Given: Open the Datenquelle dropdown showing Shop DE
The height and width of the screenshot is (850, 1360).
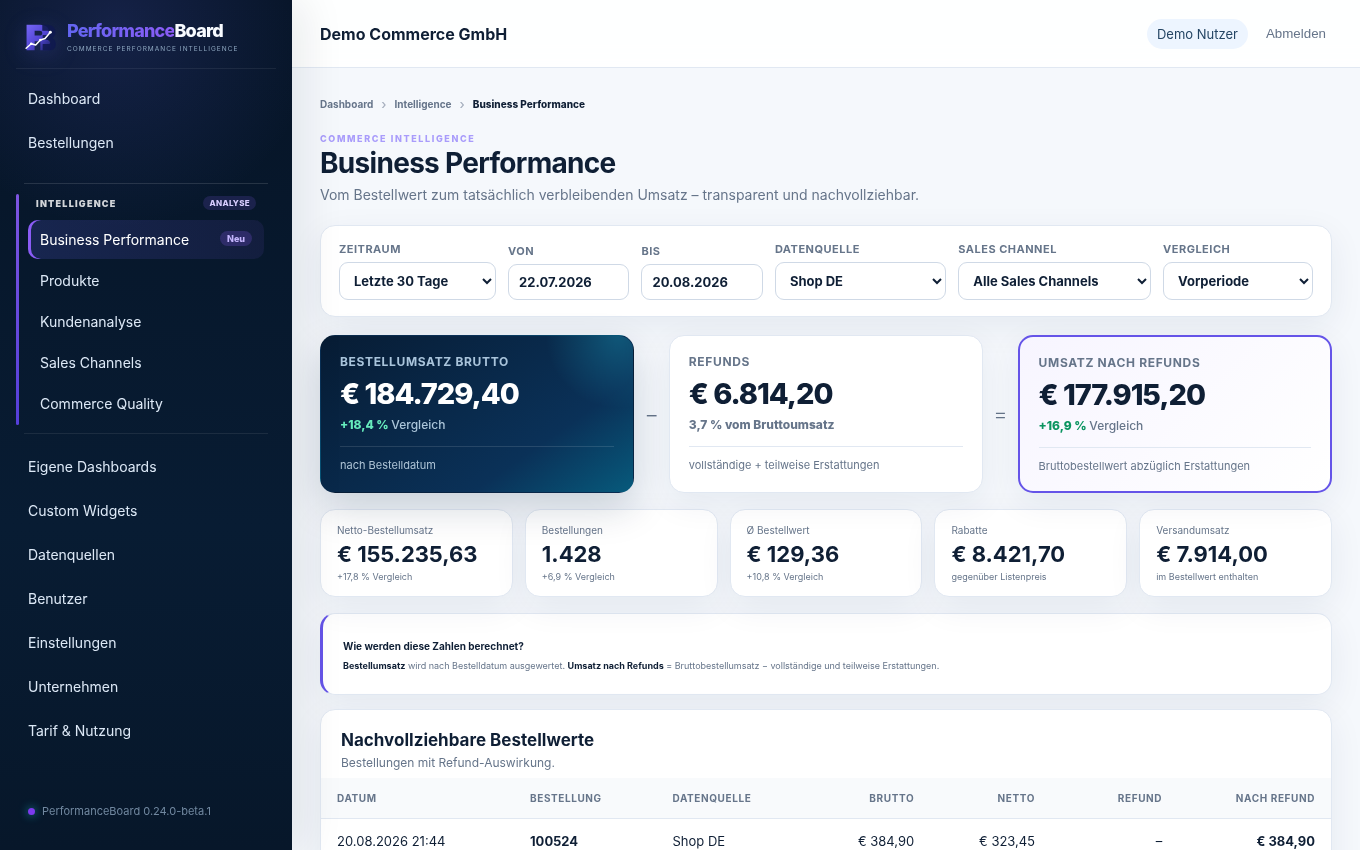Looking at the screenshot, I should tap(860, 281).
